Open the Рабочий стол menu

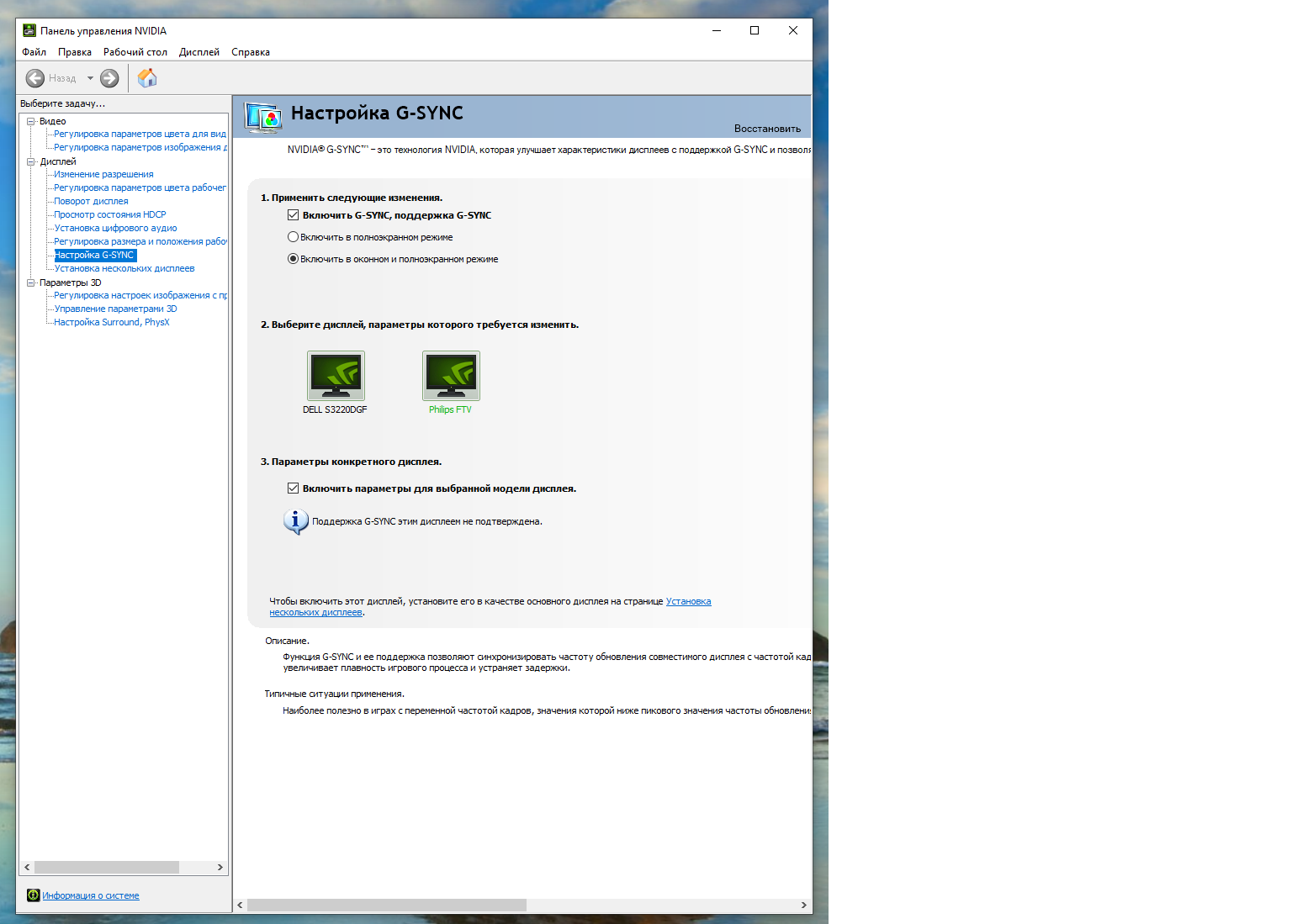coord(135,52)
